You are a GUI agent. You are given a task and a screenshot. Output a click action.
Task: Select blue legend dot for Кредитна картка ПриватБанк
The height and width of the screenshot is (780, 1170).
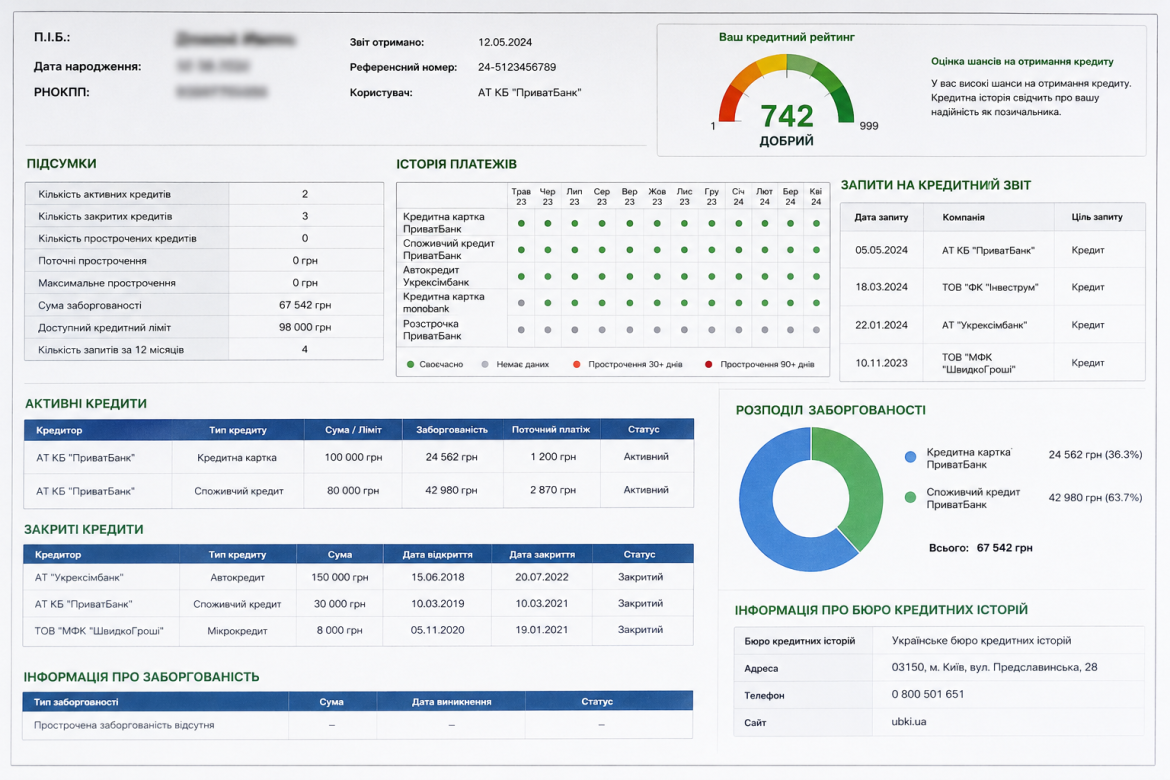(910, 457)
